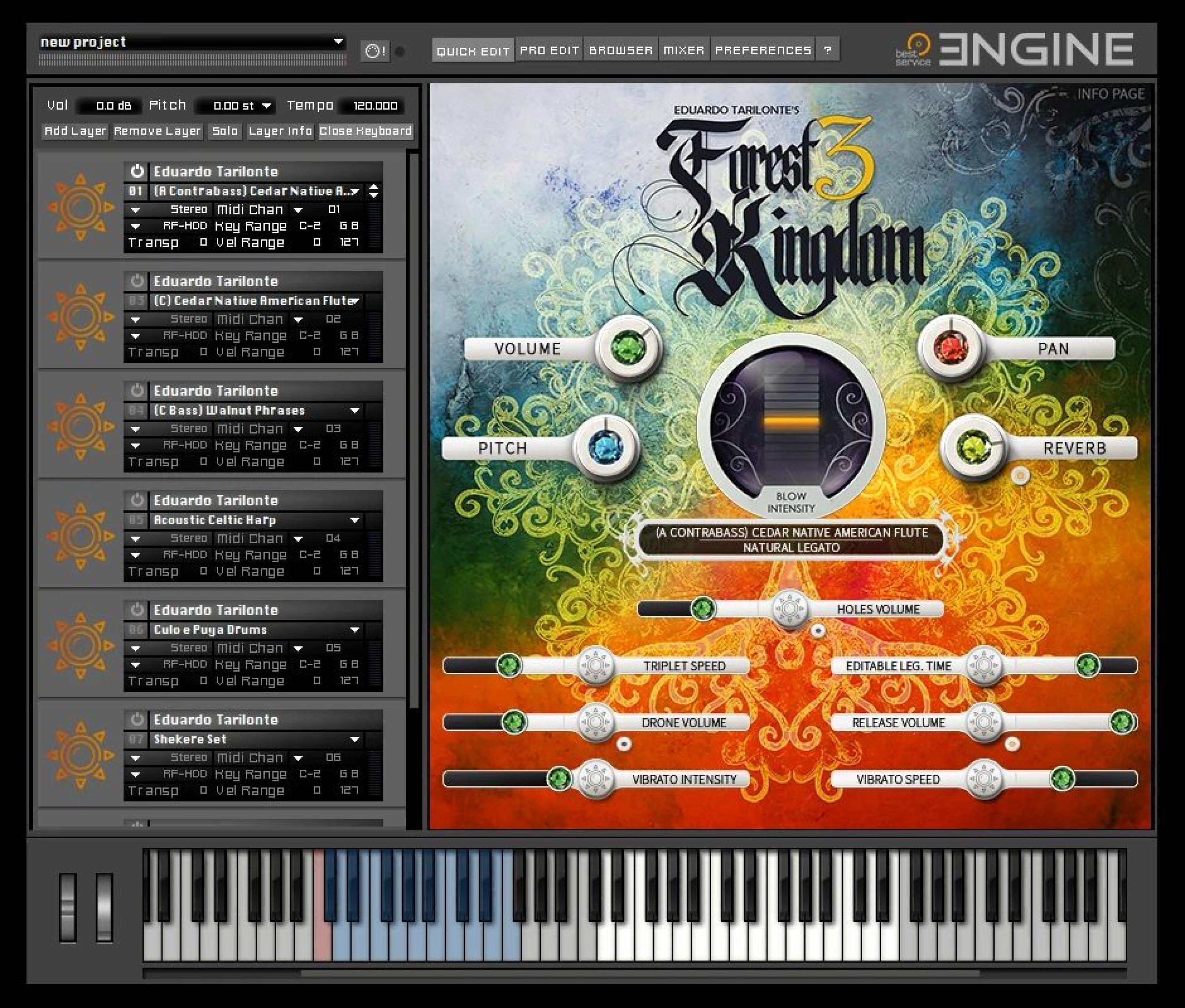Click the sun icon of the Shekere Set layer
This screenshot has height=1008, width=1185.
click(80, 755)
